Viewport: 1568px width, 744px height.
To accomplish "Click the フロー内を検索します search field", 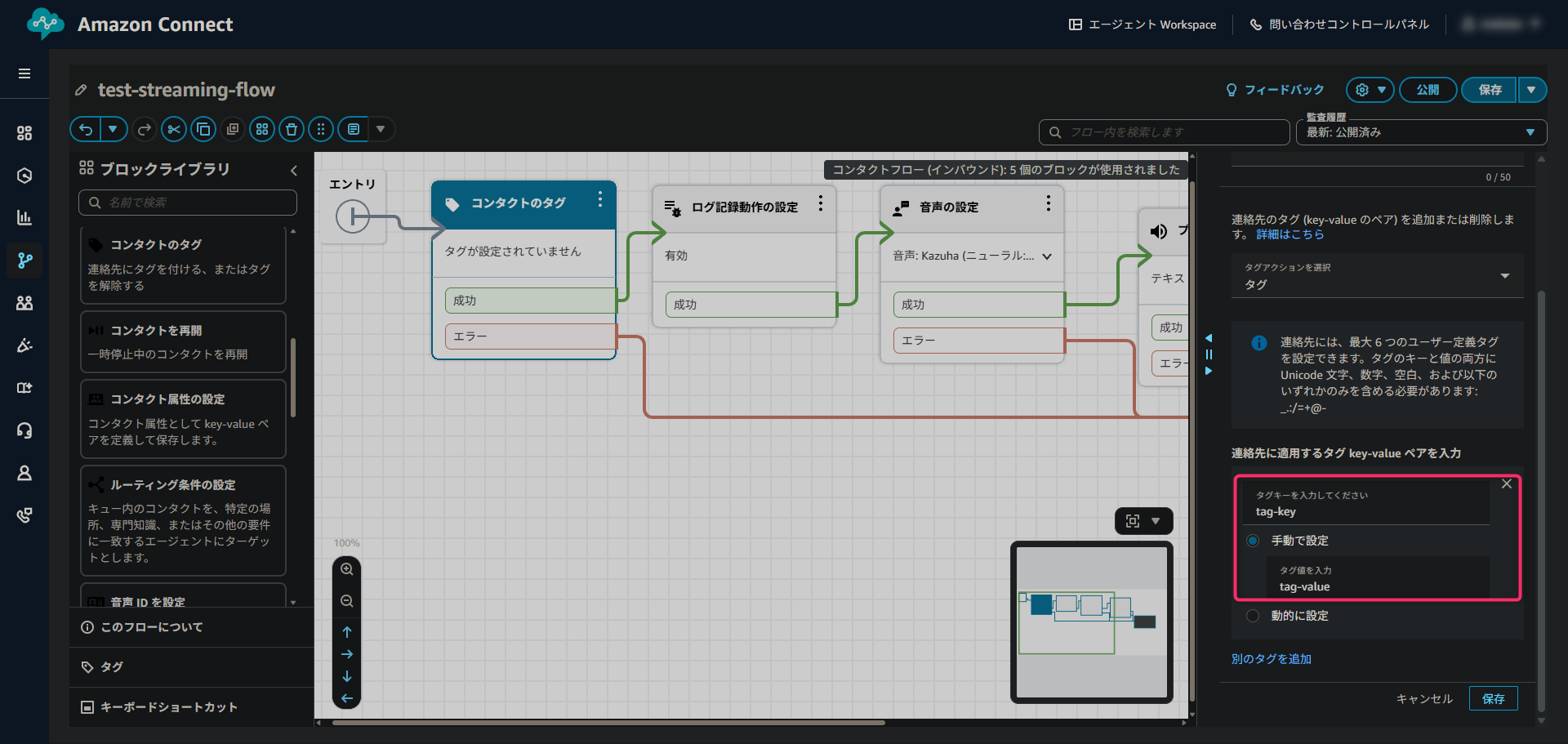I will point(1164,132).
